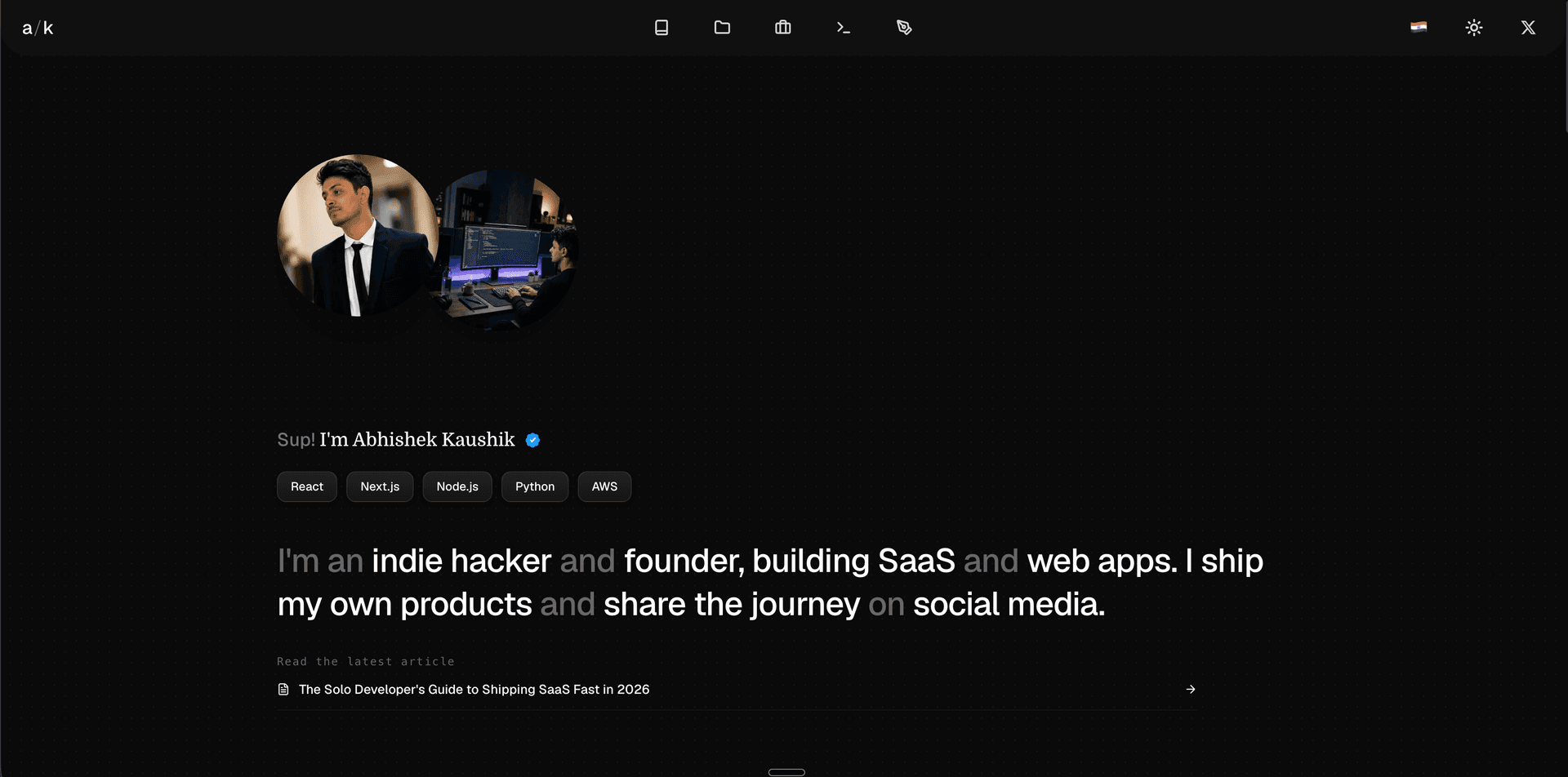Click the pen nib blog icon

tap(904, 28)
